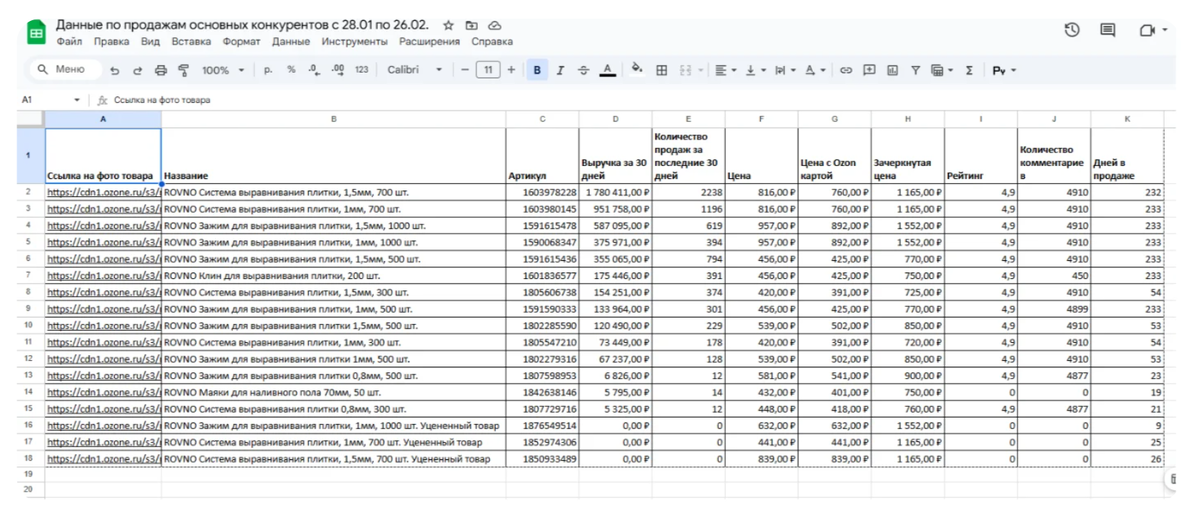The height and width of the screenshot is (524, 1200).
Task: Select the Выручка за 30 дней header cell
Action: 615,155
